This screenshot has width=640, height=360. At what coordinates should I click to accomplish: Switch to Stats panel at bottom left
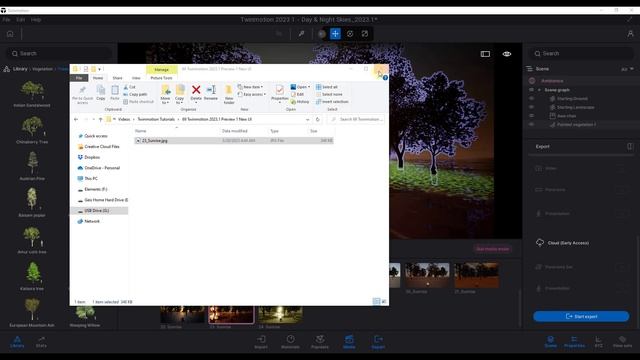tap(41, 342)
